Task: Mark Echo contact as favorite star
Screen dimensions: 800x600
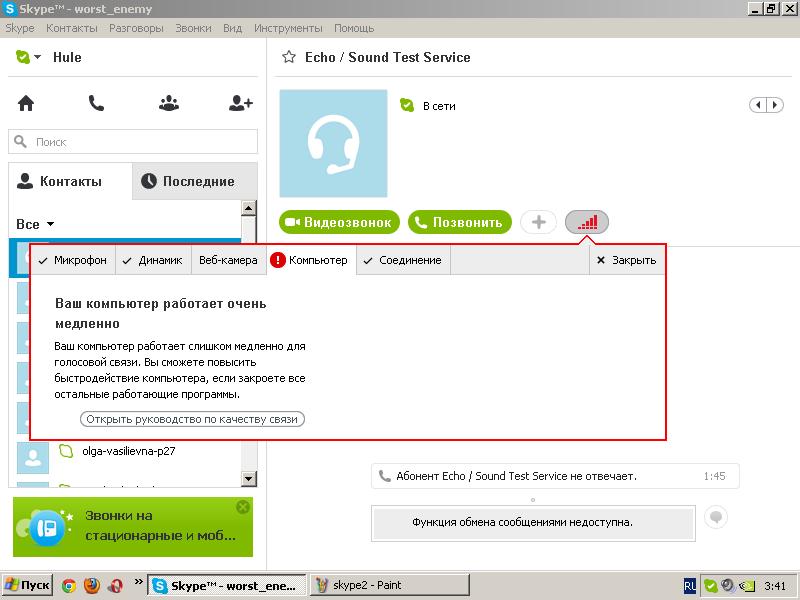Action: point(289,57)
